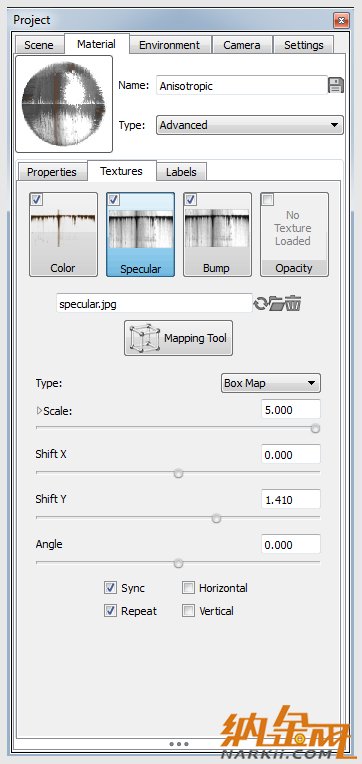Select the Color texture slot
Image resolution: width=362 pixels, height=764 pixels.
point(63,234)
